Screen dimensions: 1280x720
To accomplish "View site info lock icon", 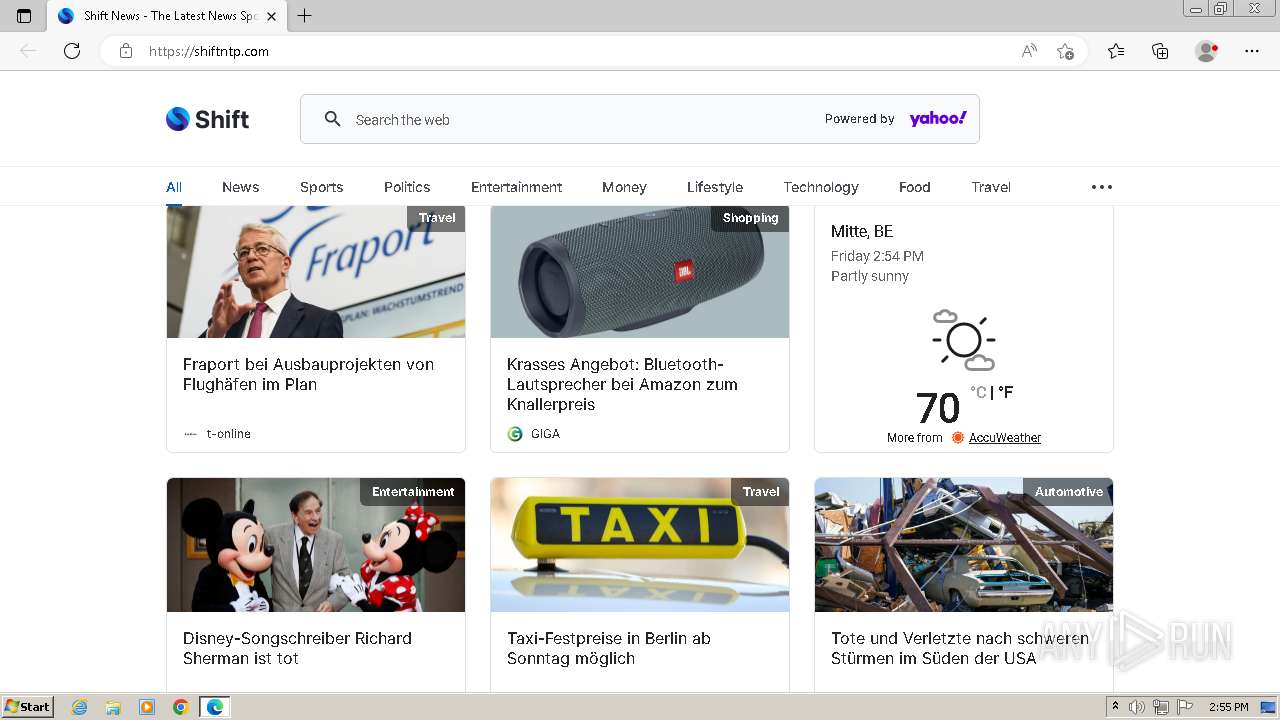I will 126,51.
